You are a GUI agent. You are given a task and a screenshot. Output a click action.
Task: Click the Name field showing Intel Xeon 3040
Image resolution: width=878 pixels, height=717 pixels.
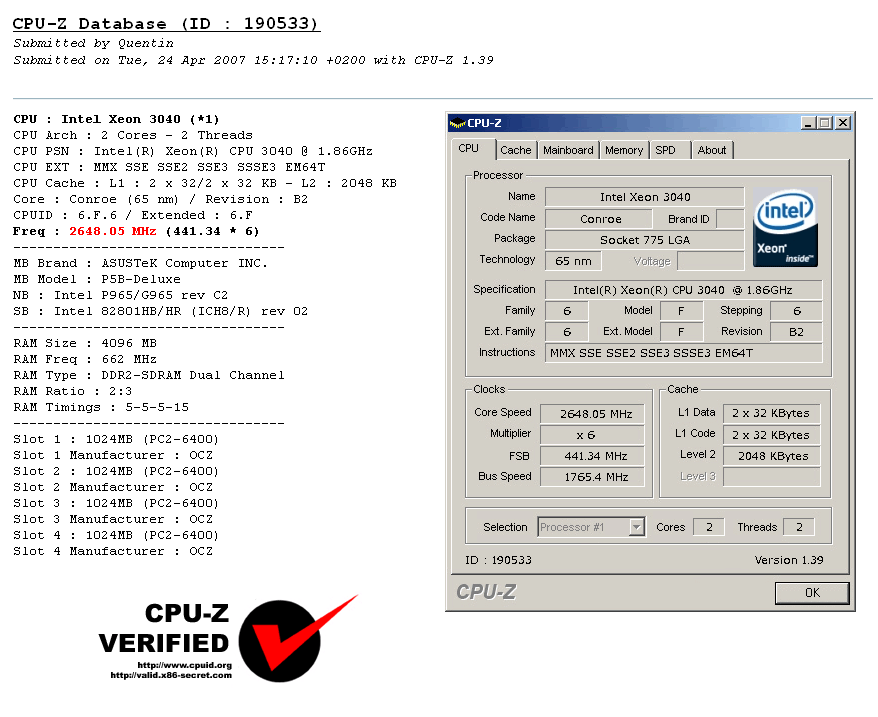click(645, 197)
